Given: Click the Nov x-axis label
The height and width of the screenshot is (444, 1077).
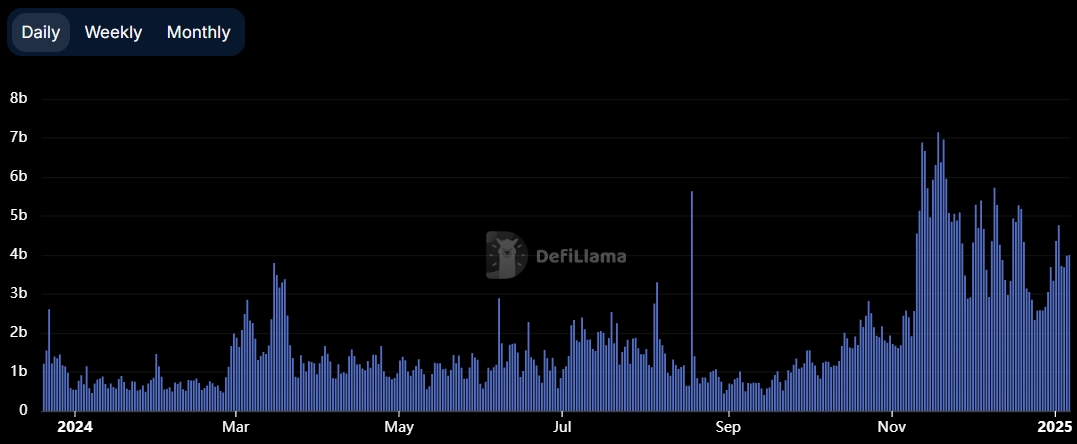Looking at the screenshot, I should pyautogui.click(x=892, y=428).
